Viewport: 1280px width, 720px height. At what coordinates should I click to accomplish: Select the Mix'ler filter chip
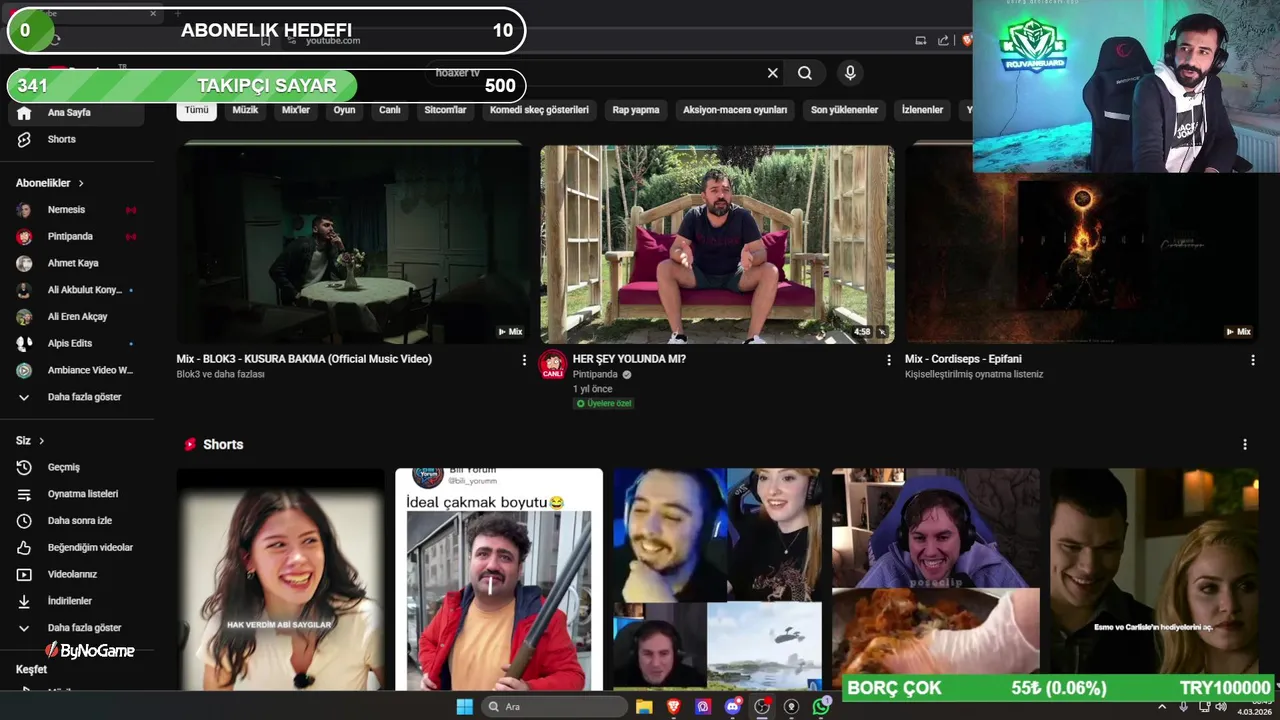tap(296, 110)
